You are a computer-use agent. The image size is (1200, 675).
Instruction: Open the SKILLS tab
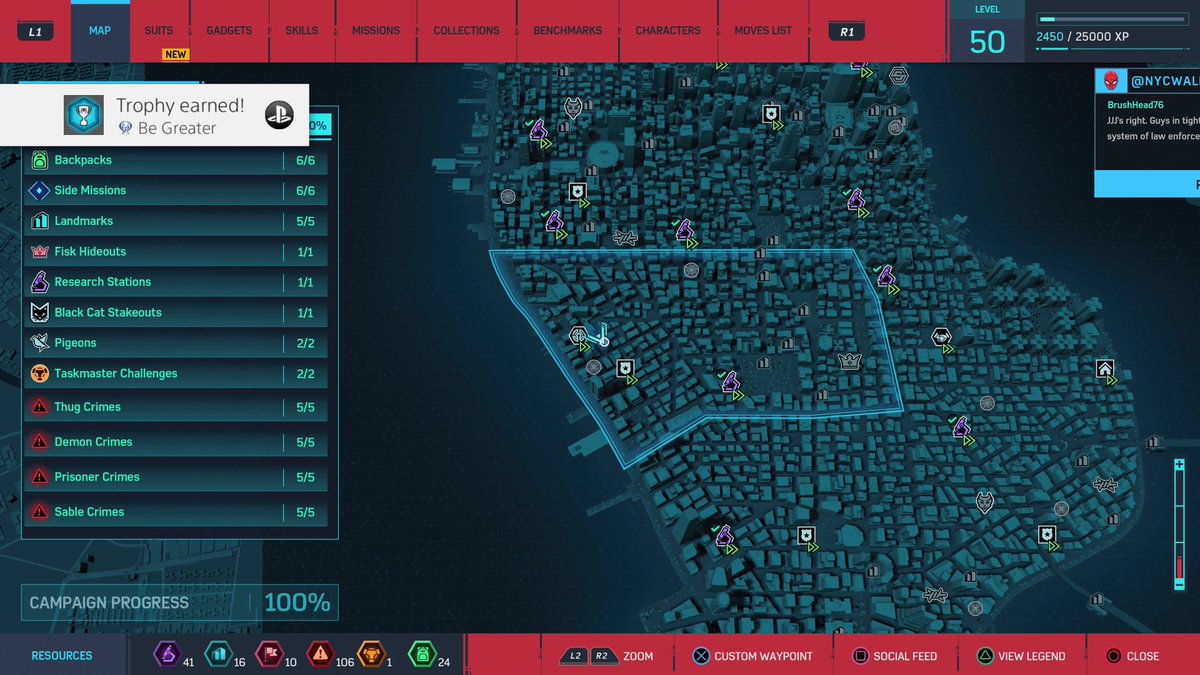(302, 31)
